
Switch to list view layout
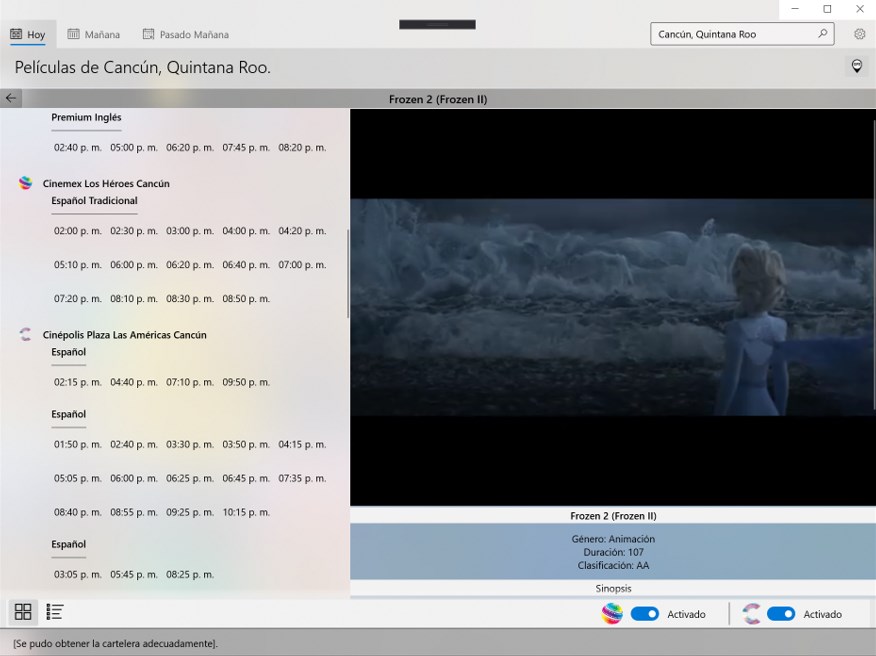[54, 612]
